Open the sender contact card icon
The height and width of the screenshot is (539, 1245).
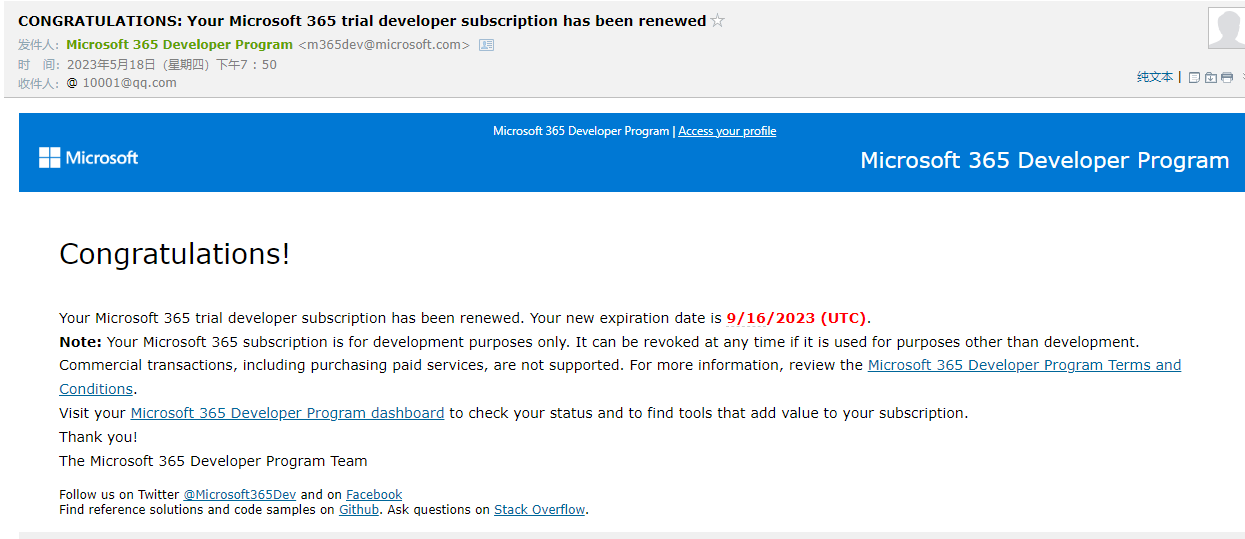[x=486, y=45]
